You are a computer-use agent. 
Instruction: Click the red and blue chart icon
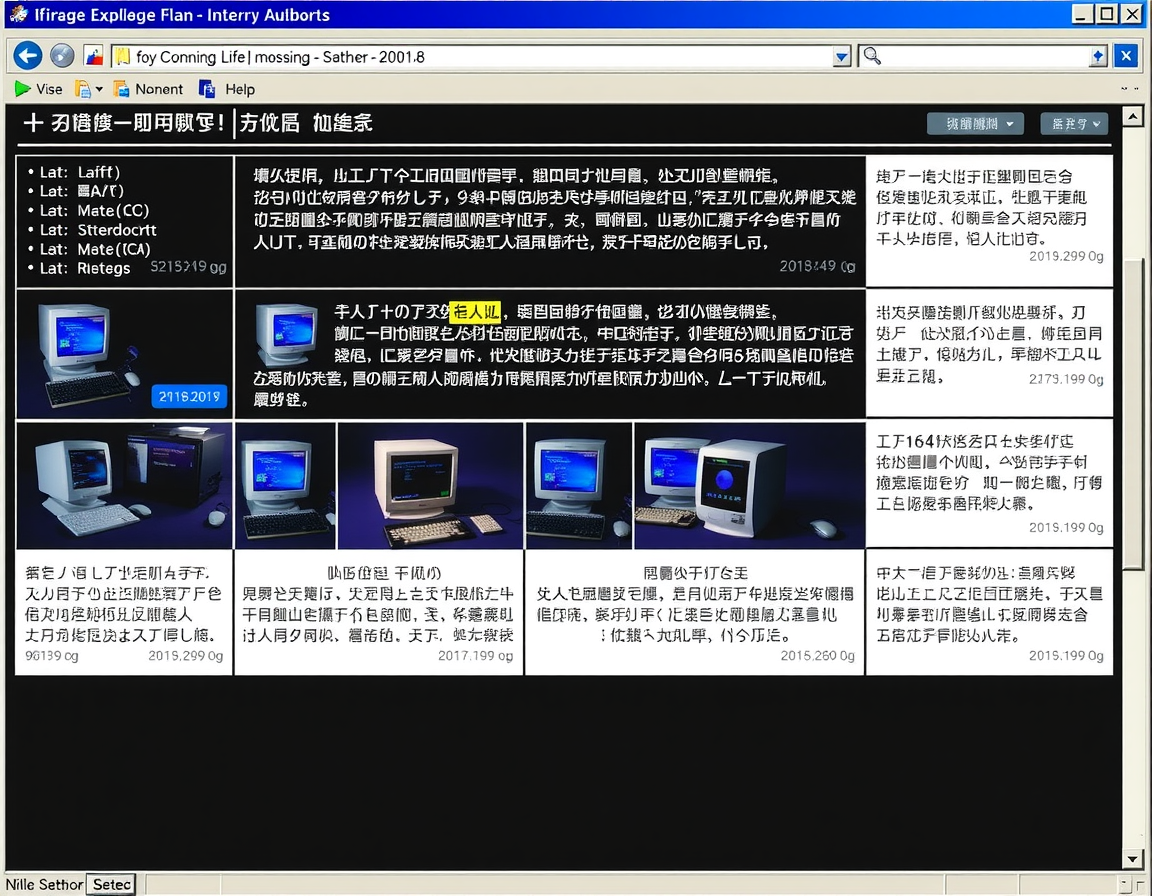tap(93, 57)
